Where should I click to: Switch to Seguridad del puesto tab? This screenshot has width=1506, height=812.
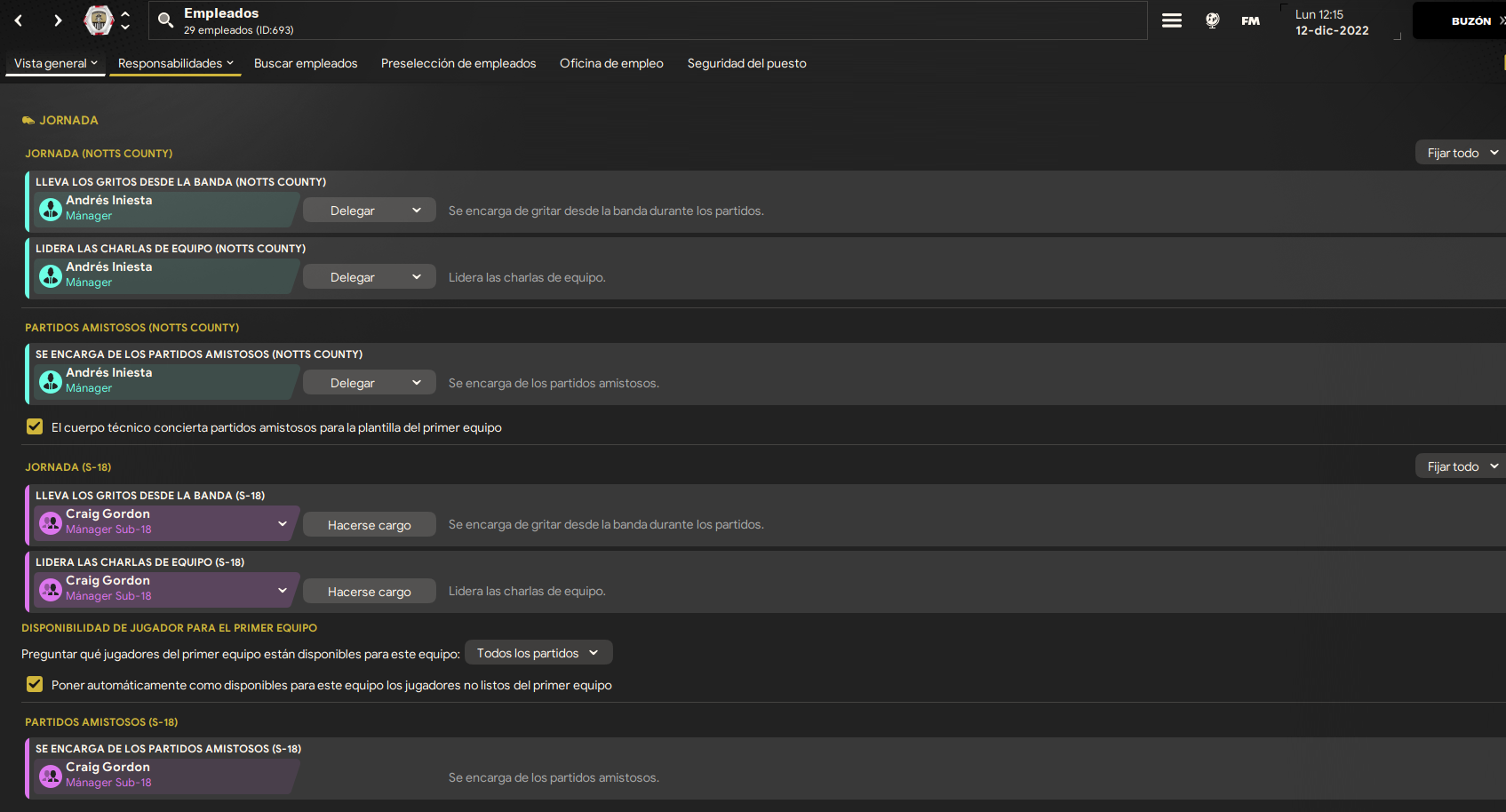pos(747,63)
